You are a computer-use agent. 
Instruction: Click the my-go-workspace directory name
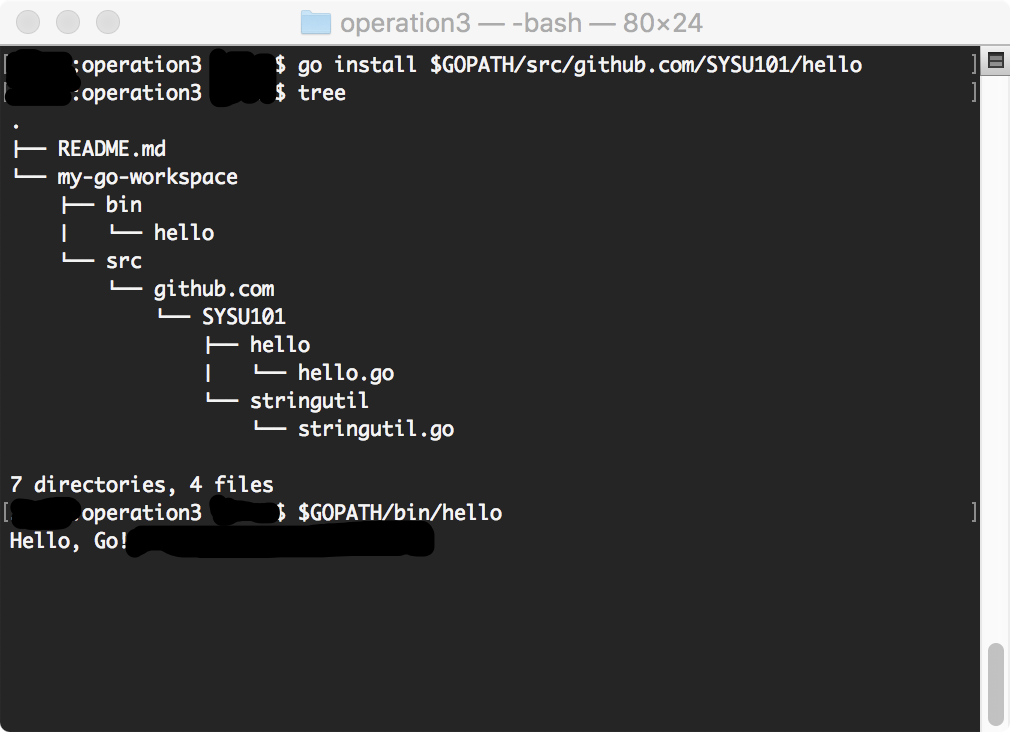[x=147, y=177]
